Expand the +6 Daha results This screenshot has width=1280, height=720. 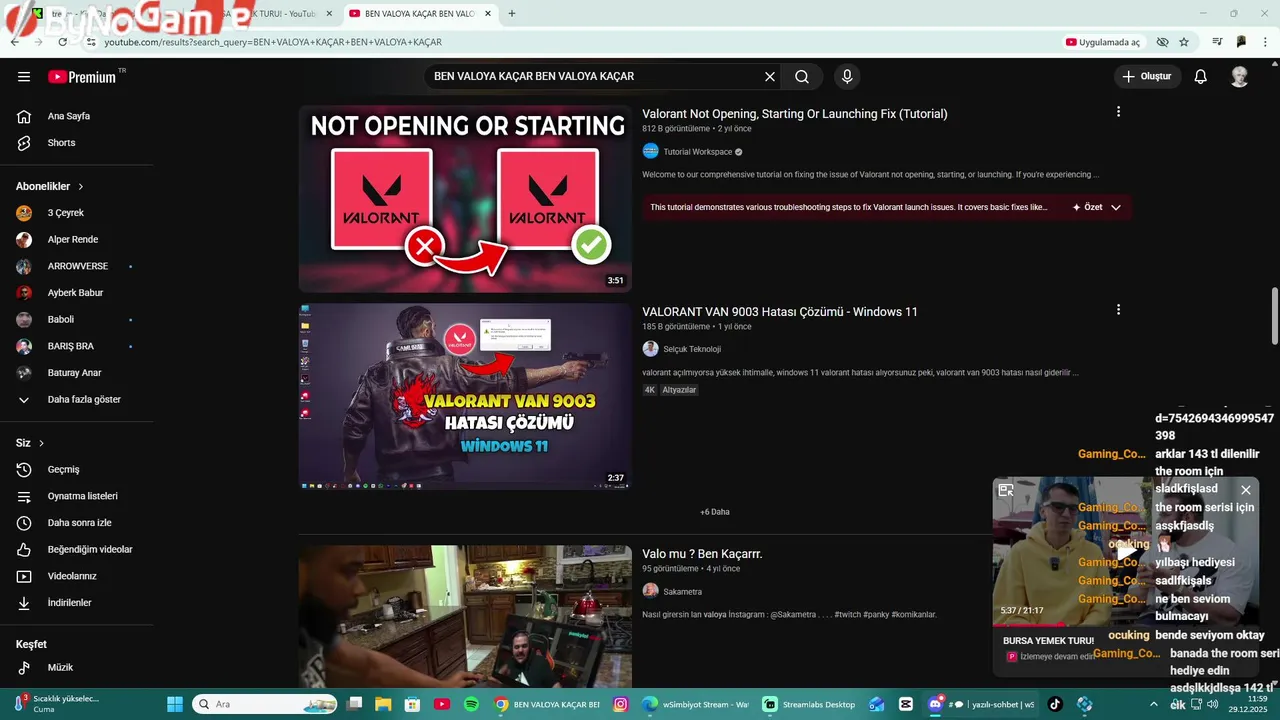(714, 512)
